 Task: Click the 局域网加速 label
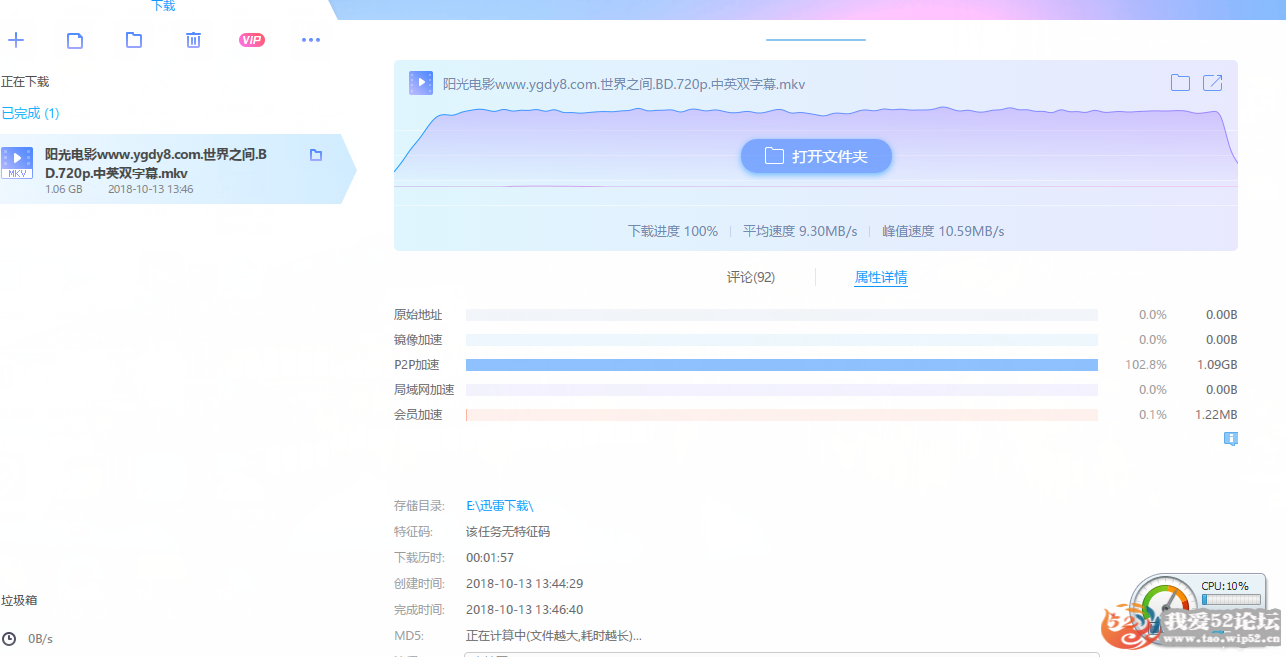click(x=424, y=390)
